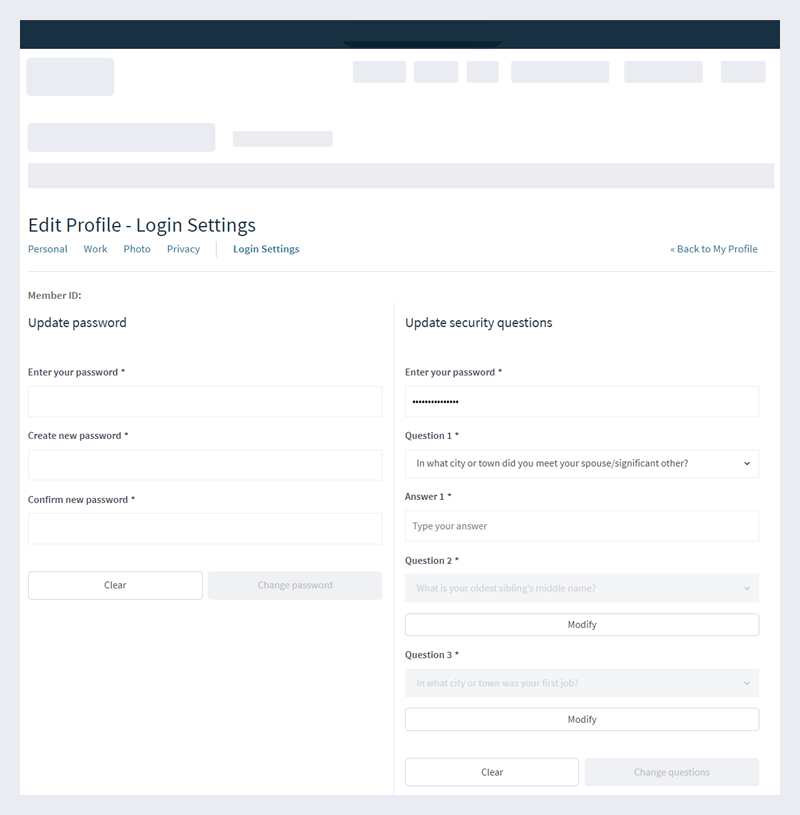
Task: Switch to the Photo tab
Action: [137, 249]
